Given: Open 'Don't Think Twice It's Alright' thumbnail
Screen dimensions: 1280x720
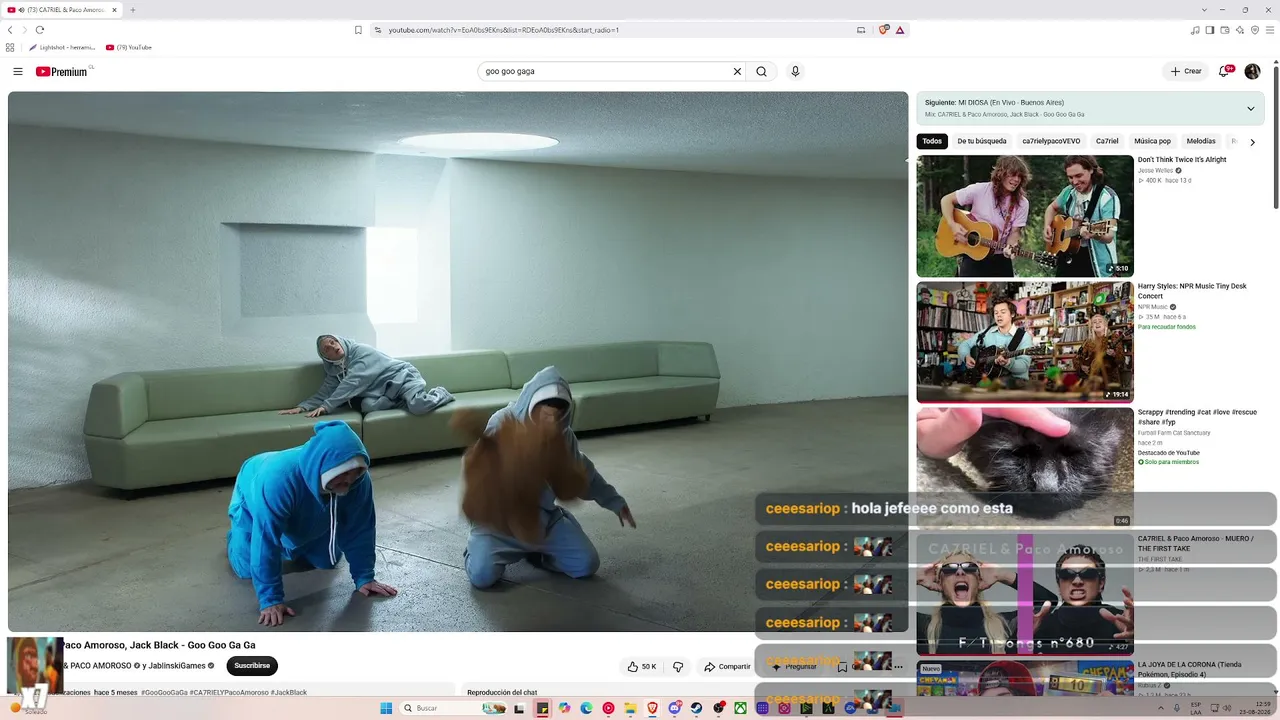Looking at the screenshot, I should click(1025, 216).
